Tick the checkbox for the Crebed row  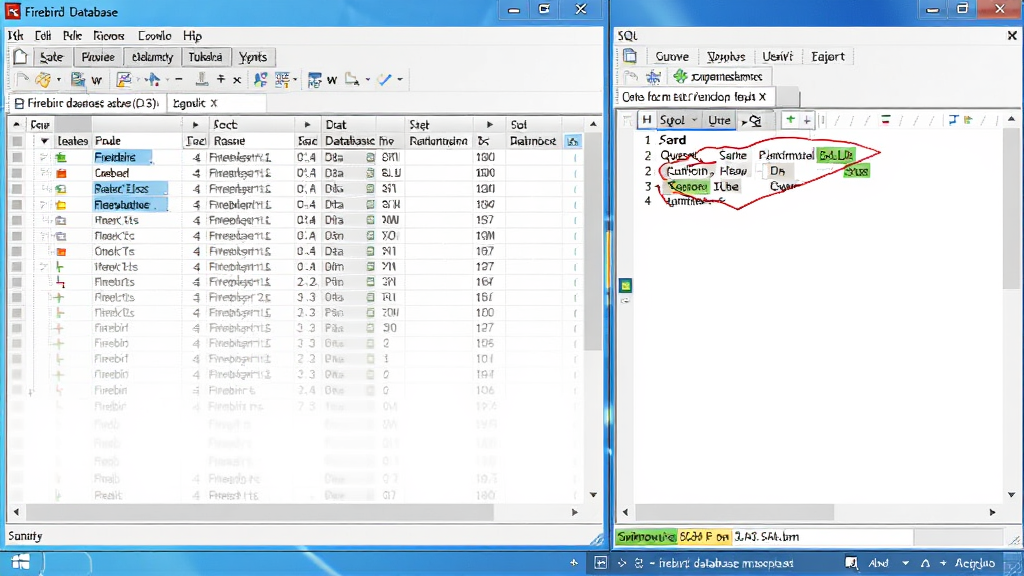point(17,173)
